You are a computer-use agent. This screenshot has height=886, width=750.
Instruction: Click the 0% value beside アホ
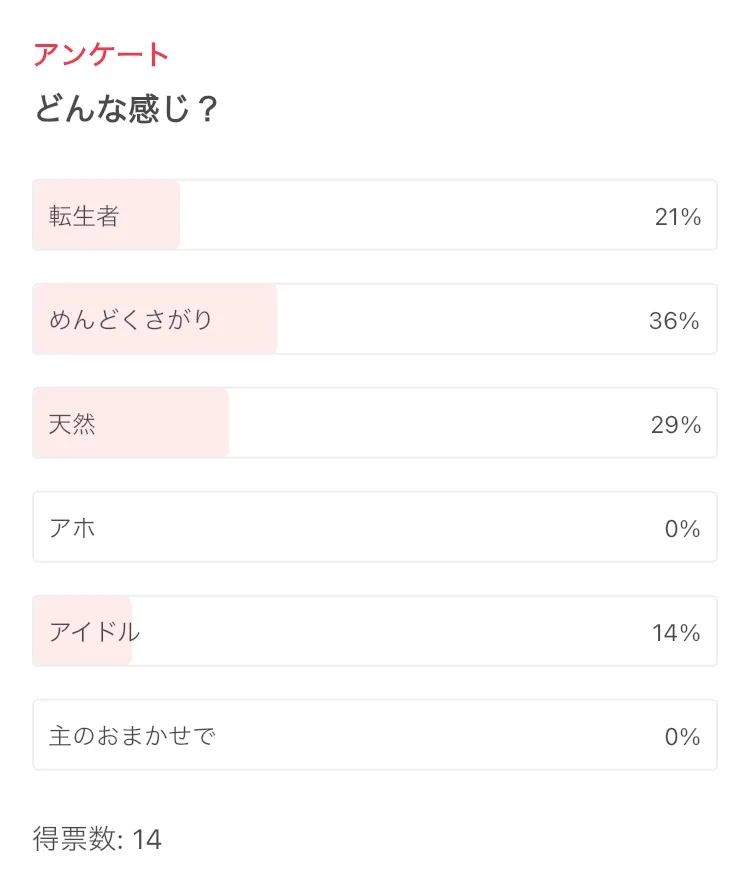682,529
